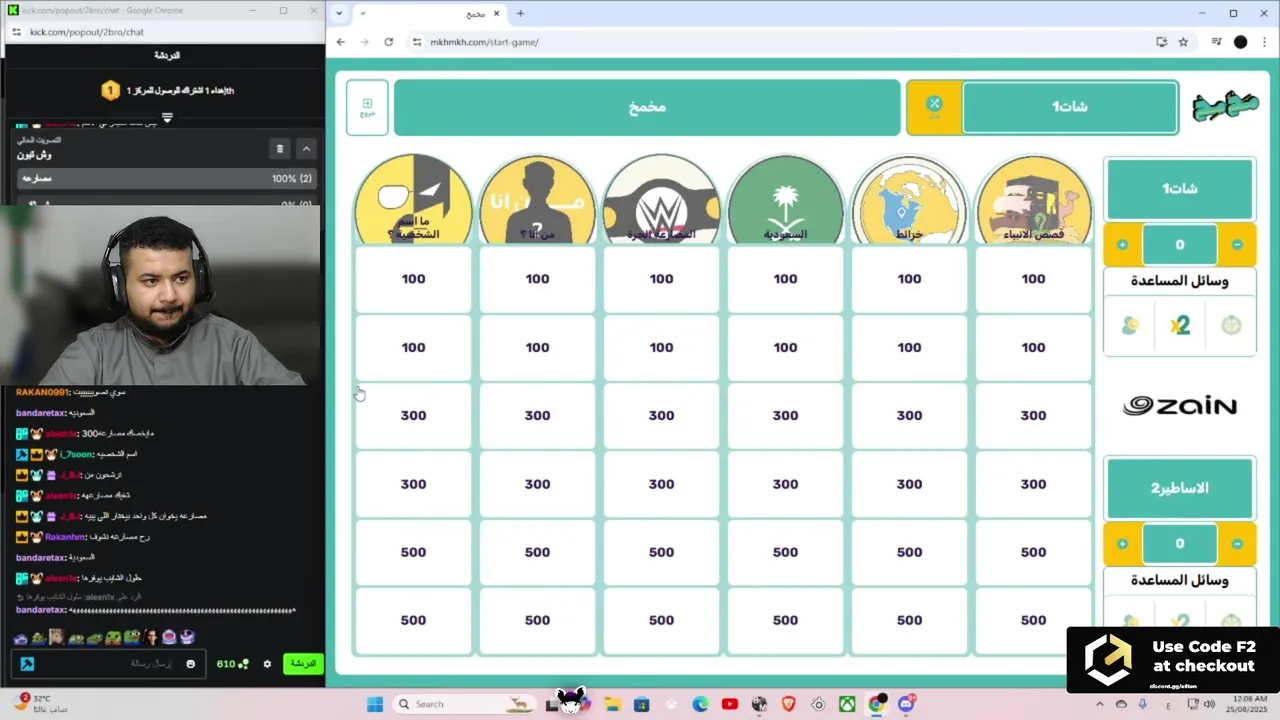1280x720 pixels.
Task: Click the 610 channel points indicator
Action: 232,664
